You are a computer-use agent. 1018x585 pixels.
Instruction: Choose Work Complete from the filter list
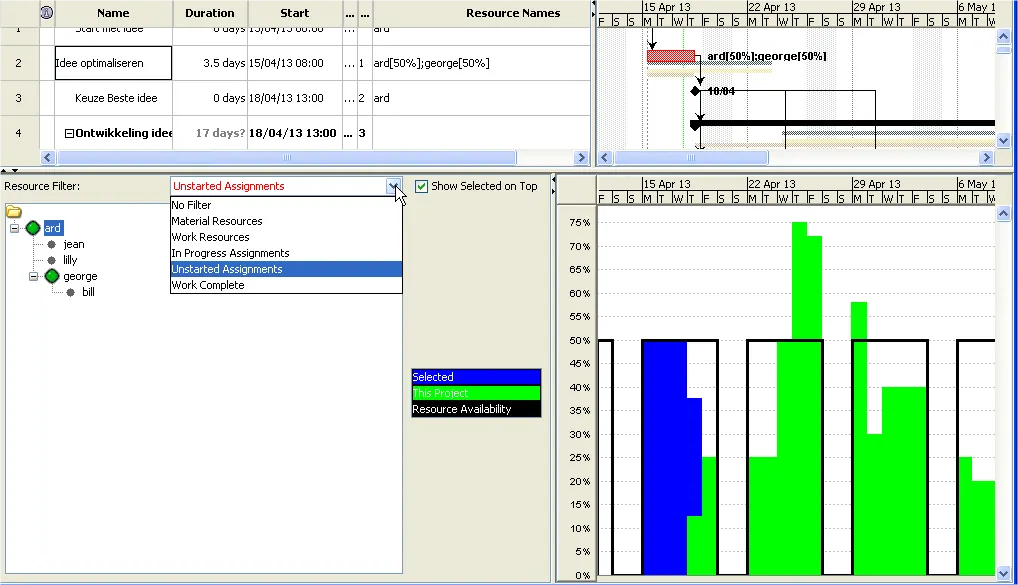[286, 285]
